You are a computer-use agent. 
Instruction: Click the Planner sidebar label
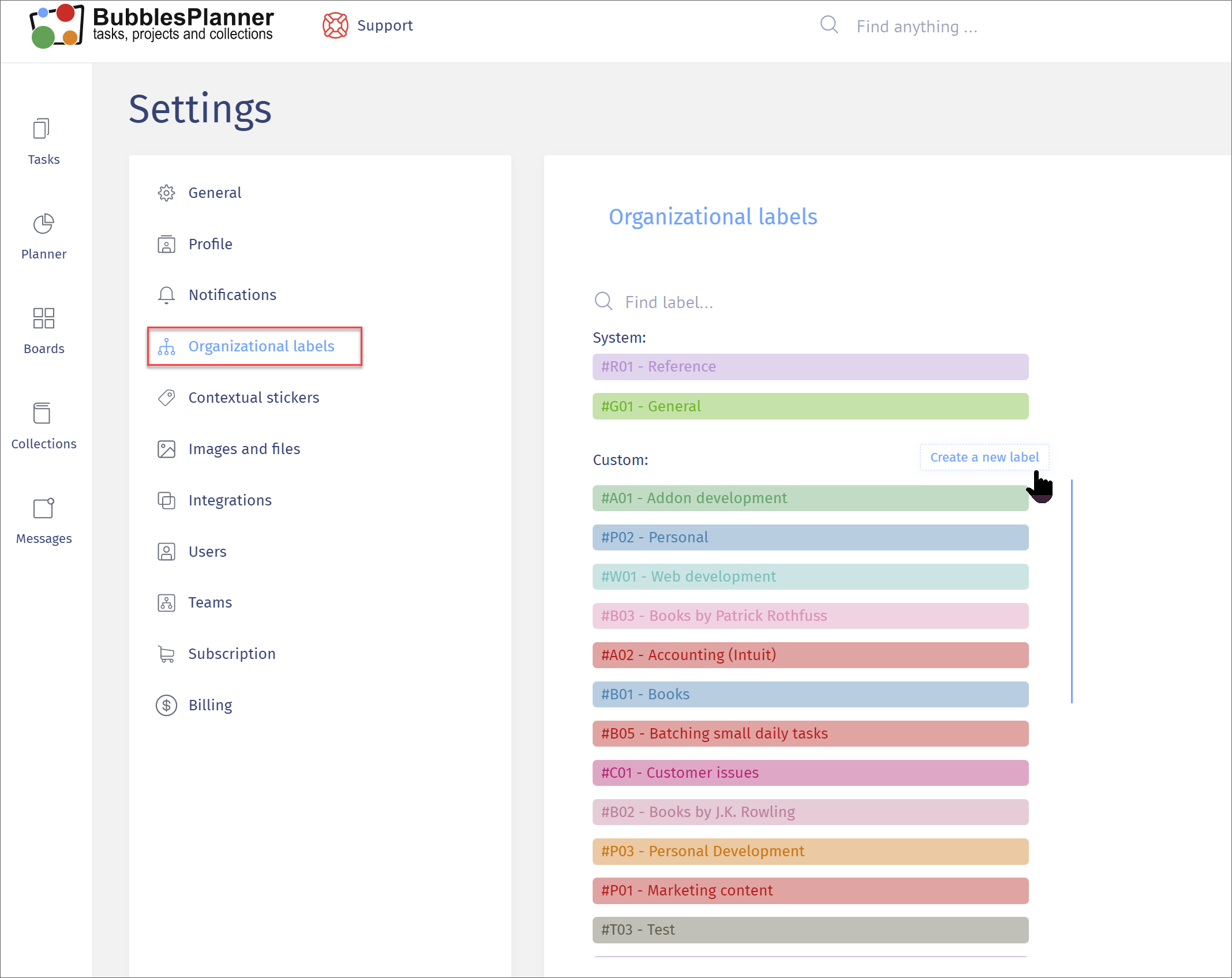pyautogui.click(x=44, y=254)
